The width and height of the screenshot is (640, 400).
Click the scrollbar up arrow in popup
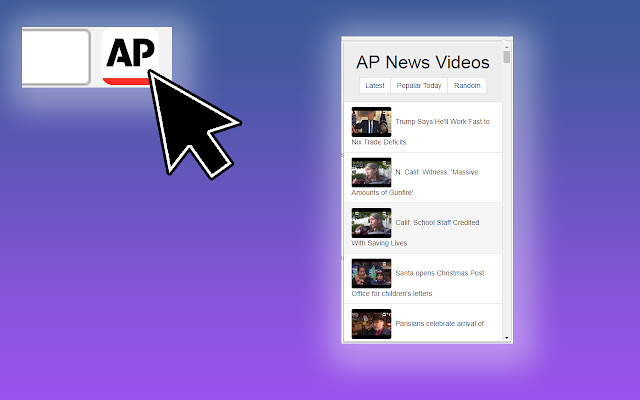tap(507, 47)
